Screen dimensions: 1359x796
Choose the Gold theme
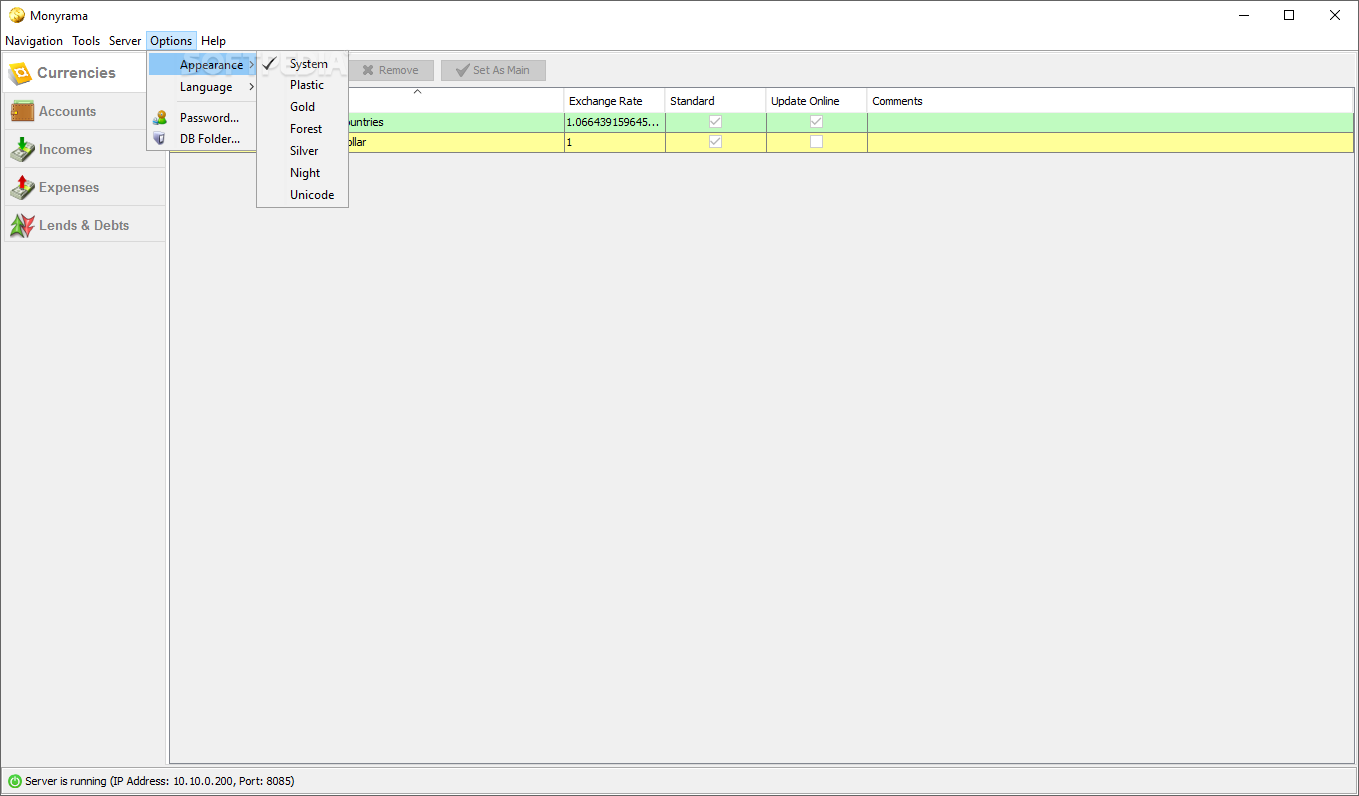(x=302, y=107)
